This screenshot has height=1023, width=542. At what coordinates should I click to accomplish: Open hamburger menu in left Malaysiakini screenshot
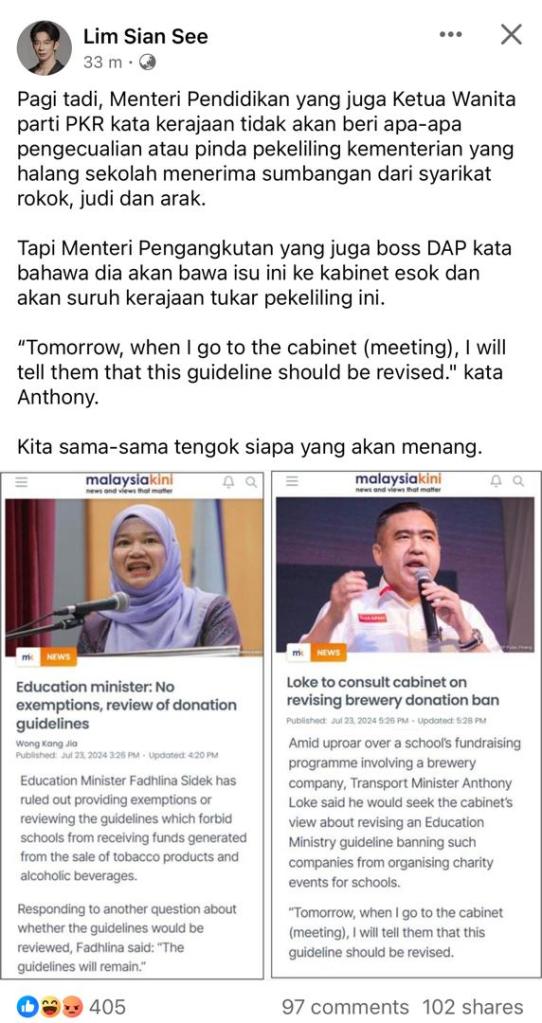22,482
